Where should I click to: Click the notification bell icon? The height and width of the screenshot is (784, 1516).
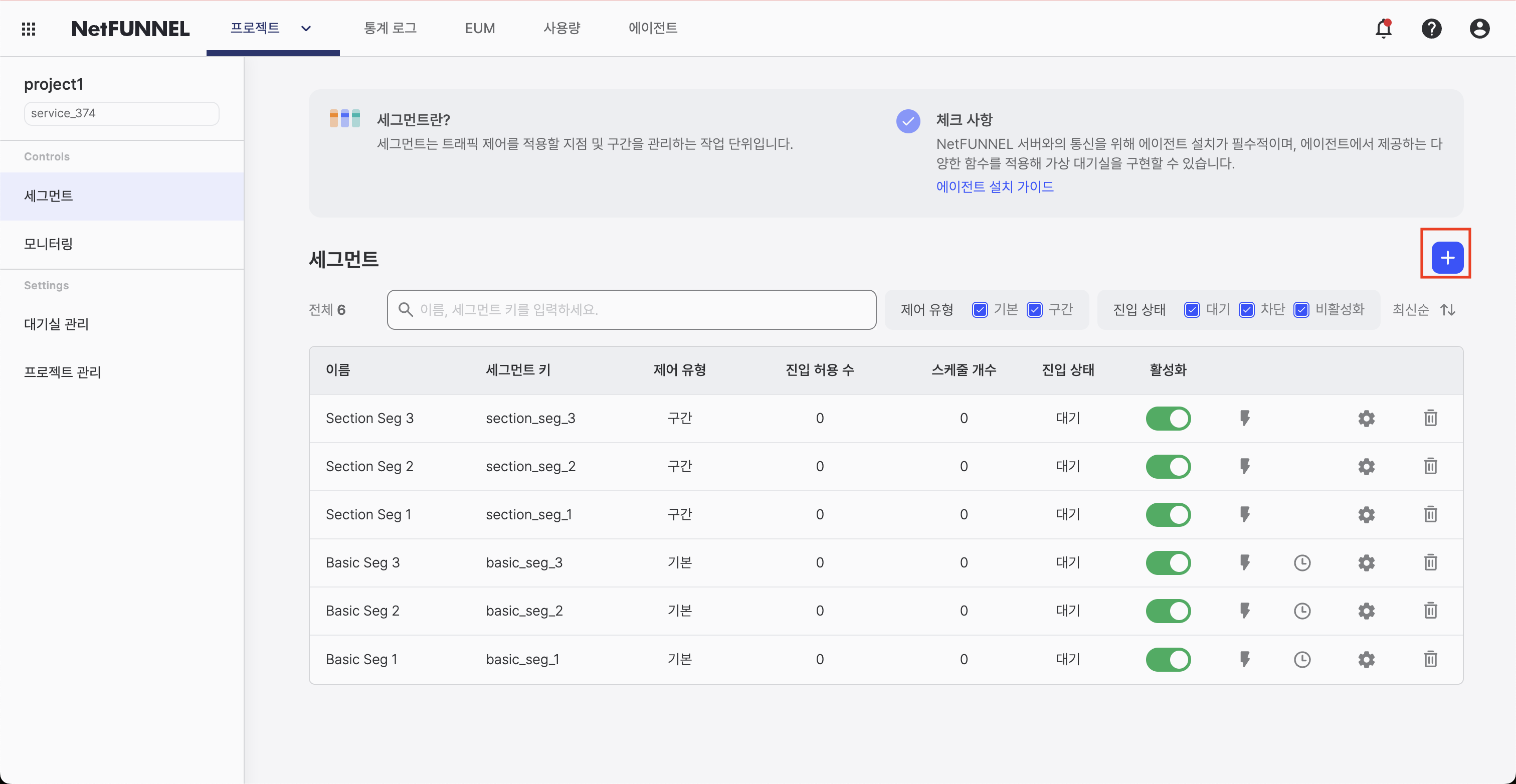(1384, 28)
